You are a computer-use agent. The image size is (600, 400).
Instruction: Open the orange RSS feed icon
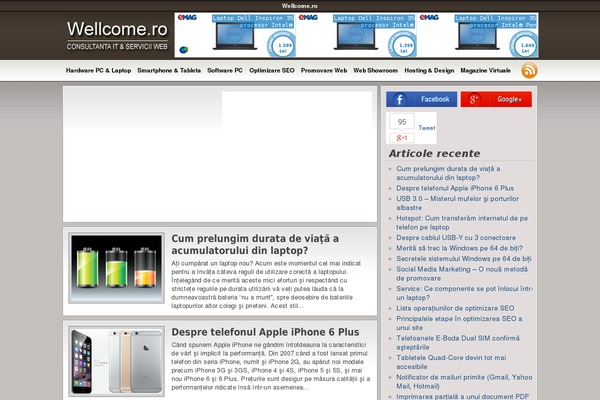[529, 70]
